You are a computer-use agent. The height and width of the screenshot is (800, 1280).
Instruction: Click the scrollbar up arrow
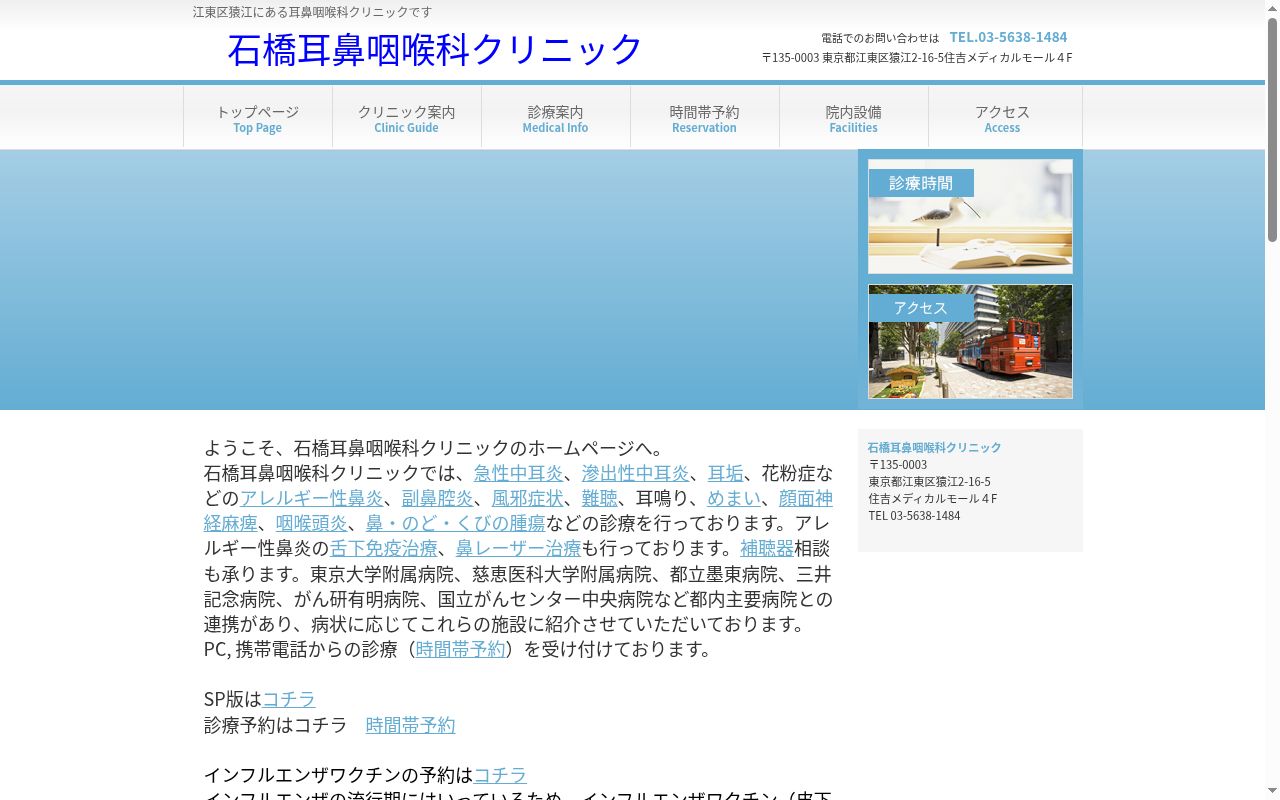[1272, 8]
